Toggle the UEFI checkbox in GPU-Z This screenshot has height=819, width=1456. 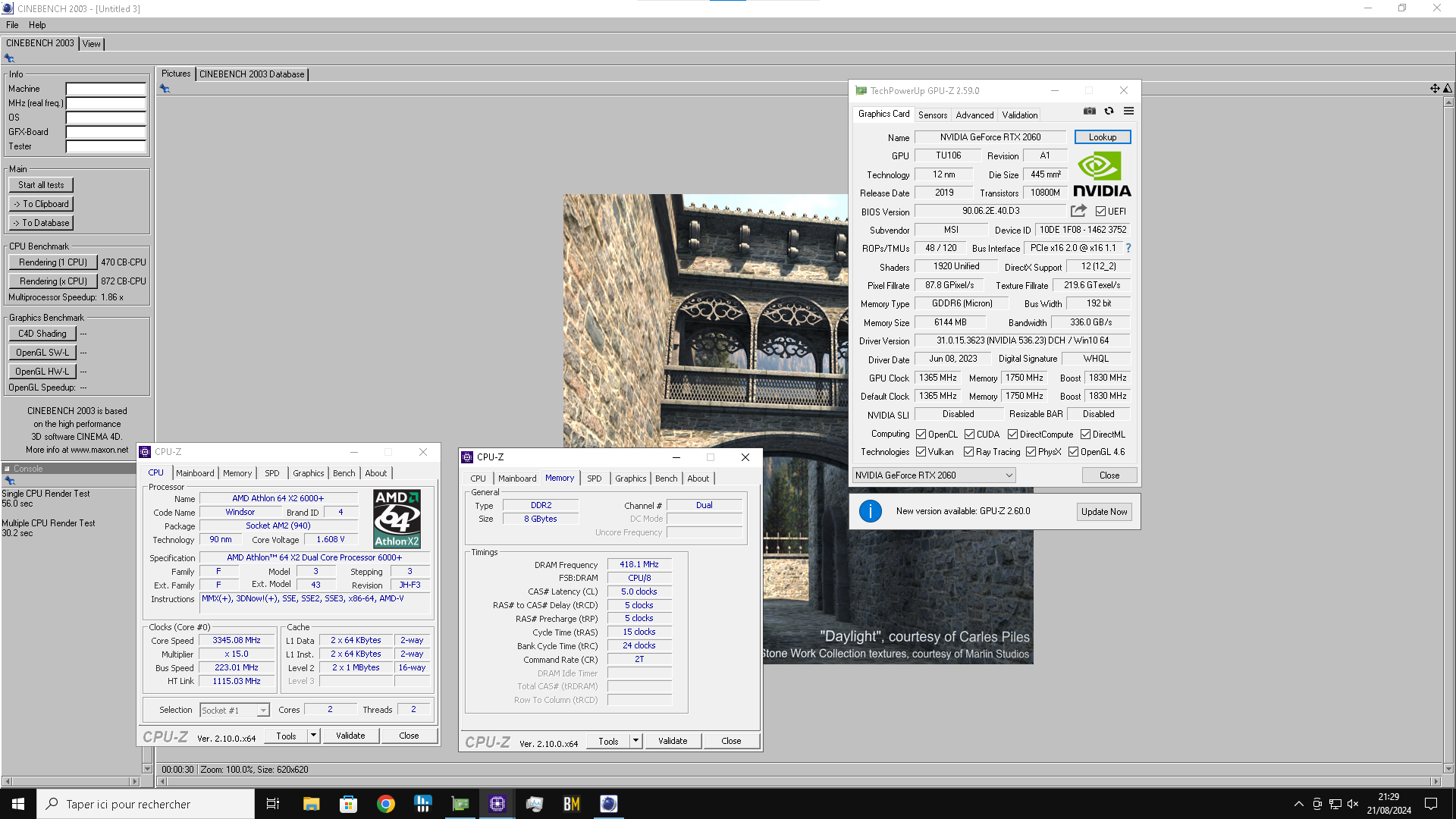[1100, 212]
